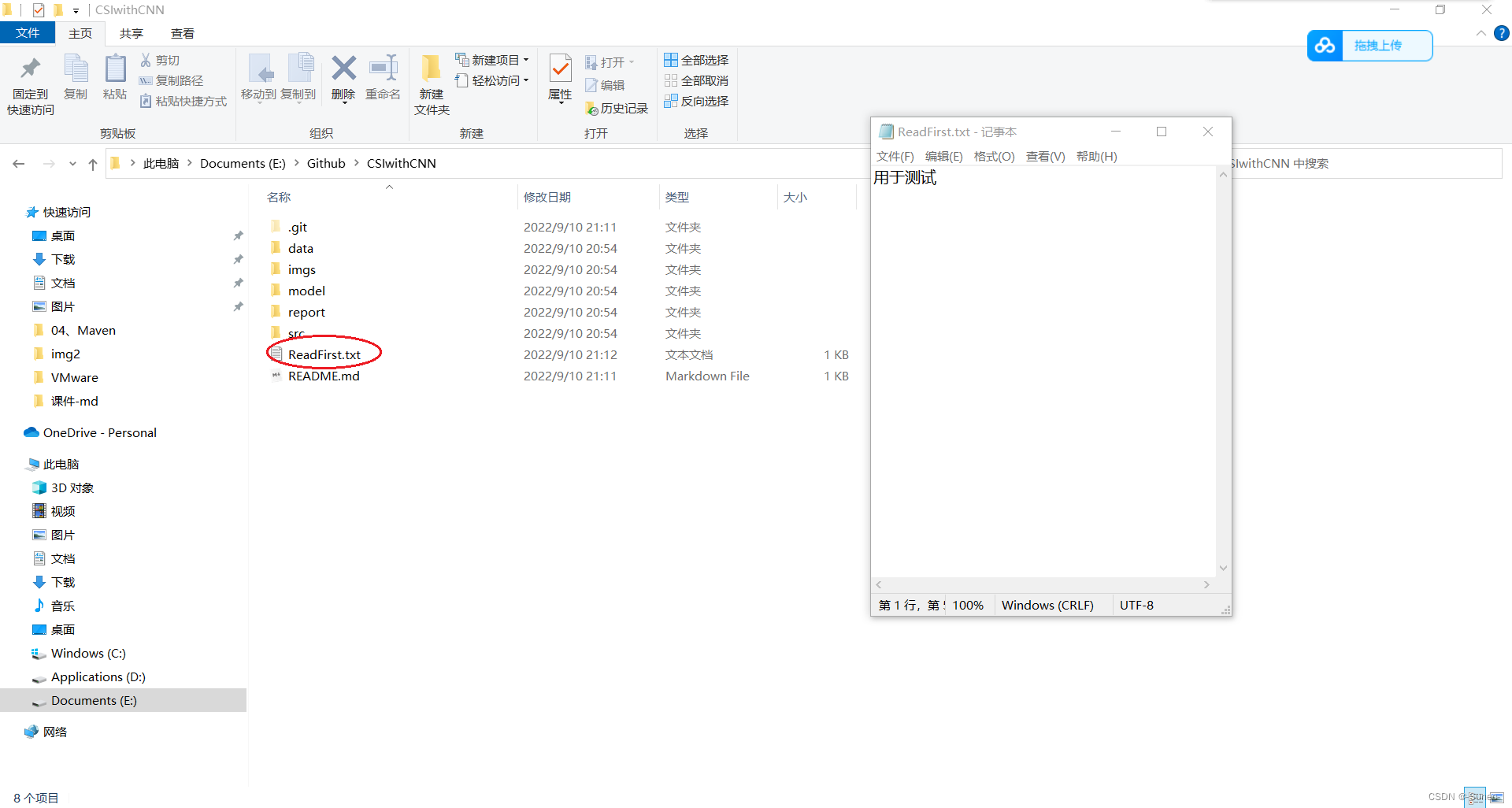The width and height of the screenshot is (1512, 808).
Task: Click Notepad horizontal scrollbar right arrow
Action: (x=1206, y=584)
